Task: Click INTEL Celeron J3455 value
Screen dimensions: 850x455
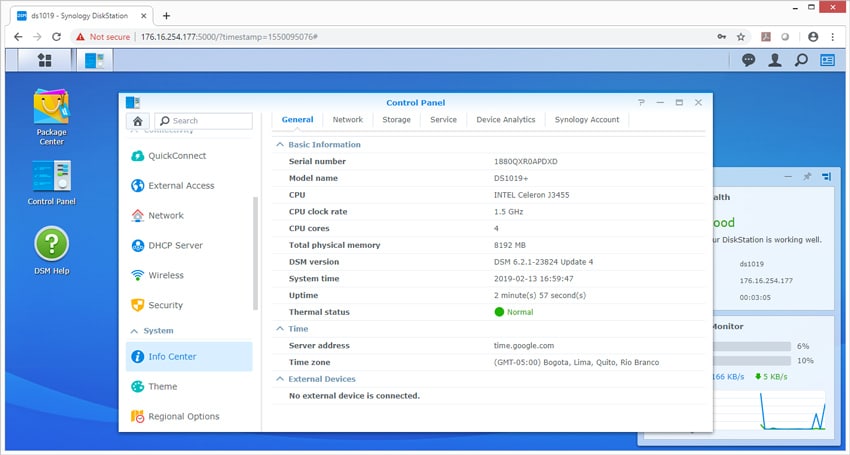Action: click(532, 195)
